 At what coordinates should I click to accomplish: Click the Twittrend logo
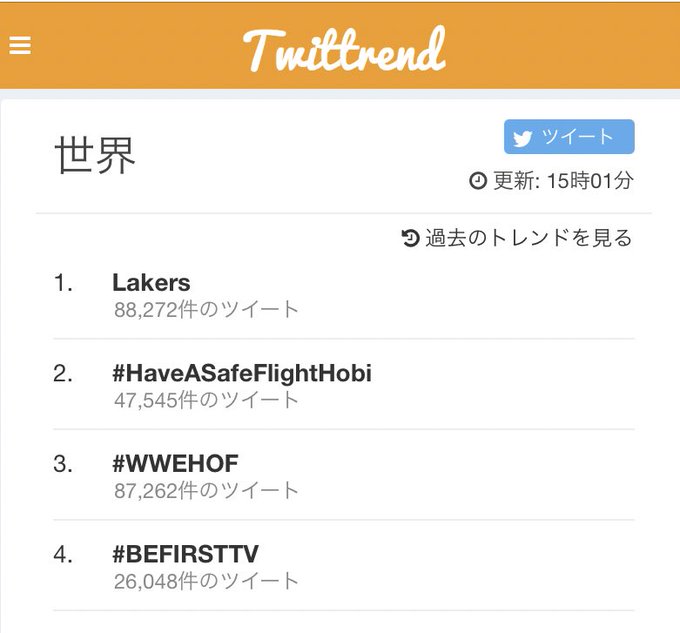(x=344, y=49)
